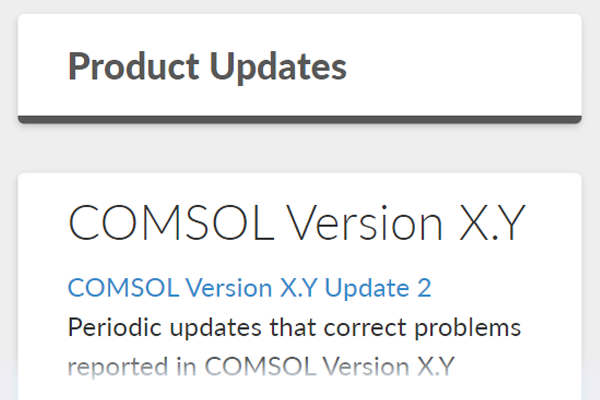Click the large COMSOL Version X.Y heading
The image size is (600, 400).
click(296, 224)
